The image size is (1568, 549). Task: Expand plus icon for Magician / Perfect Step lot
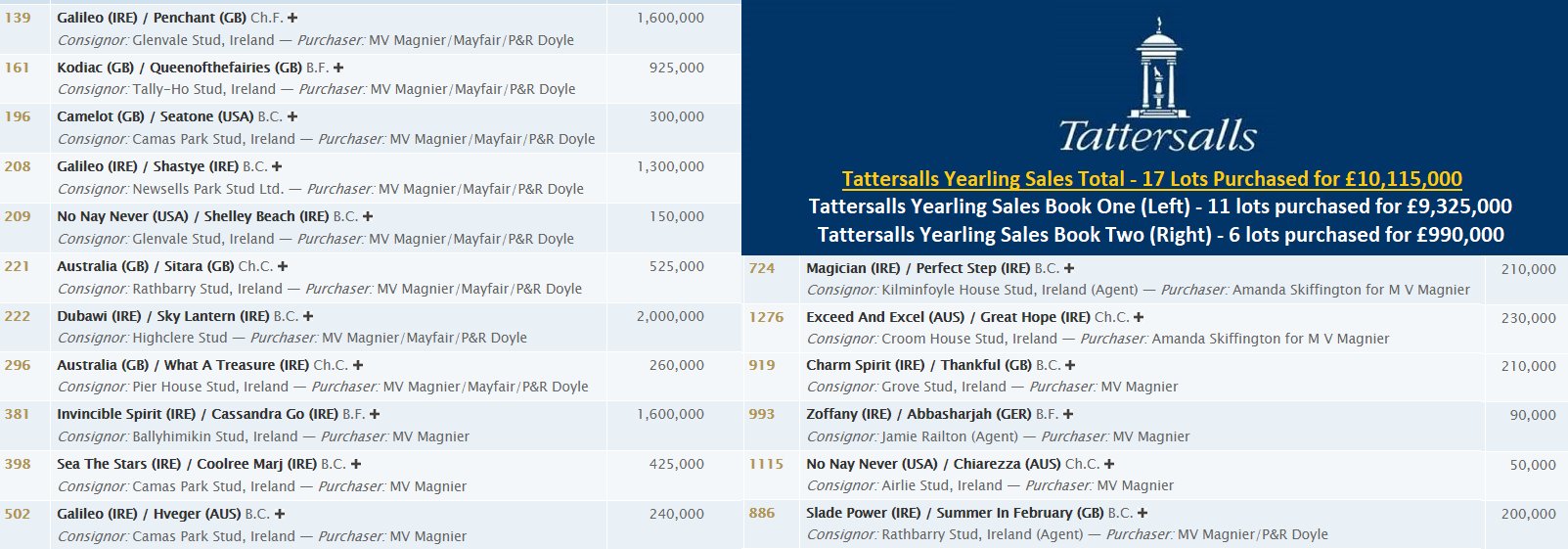coord(1069,269)
